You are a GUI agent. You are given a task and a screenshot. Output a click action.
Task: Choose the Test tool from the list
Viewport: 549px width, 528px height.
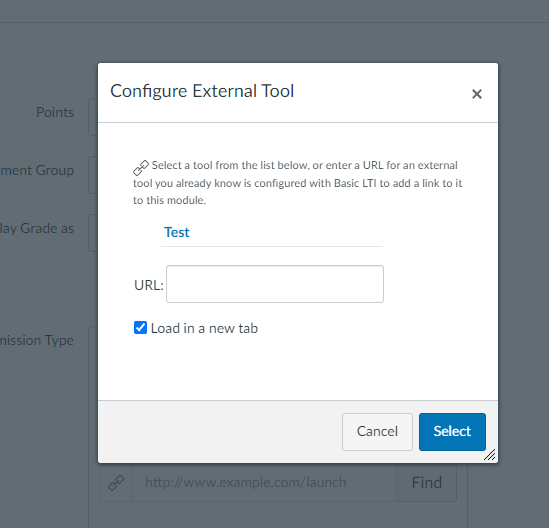[176, 232]
